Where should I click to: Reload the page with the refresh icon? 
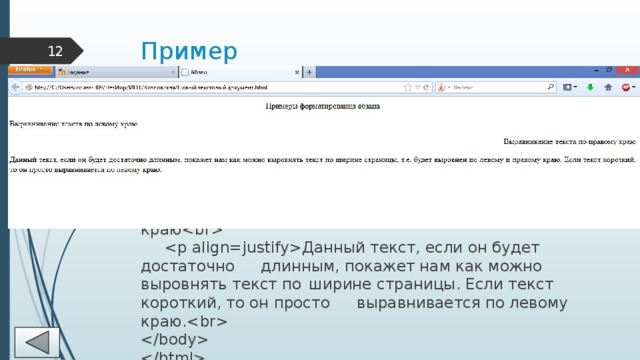426,87
